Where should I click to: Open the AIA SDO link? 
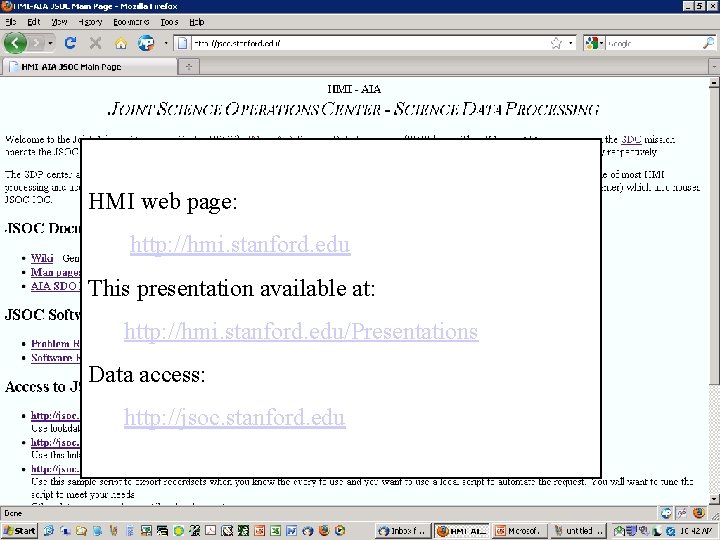[56, 286]
